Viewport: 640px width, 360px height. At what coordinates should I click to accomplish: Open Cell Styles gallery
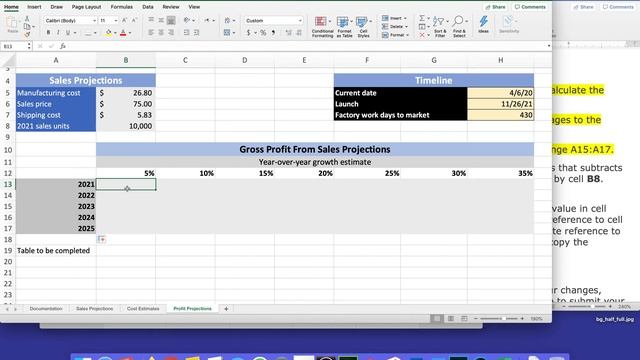363,27
